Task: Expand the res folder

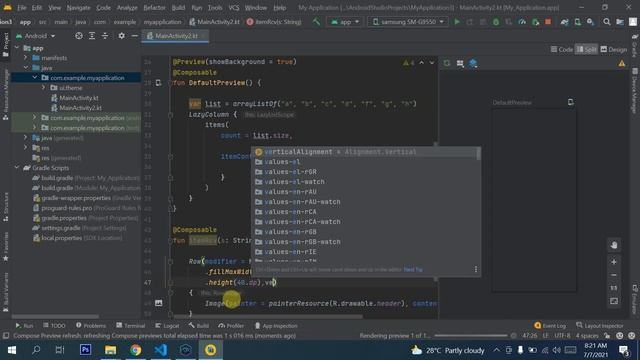Action: pos(26,148)
